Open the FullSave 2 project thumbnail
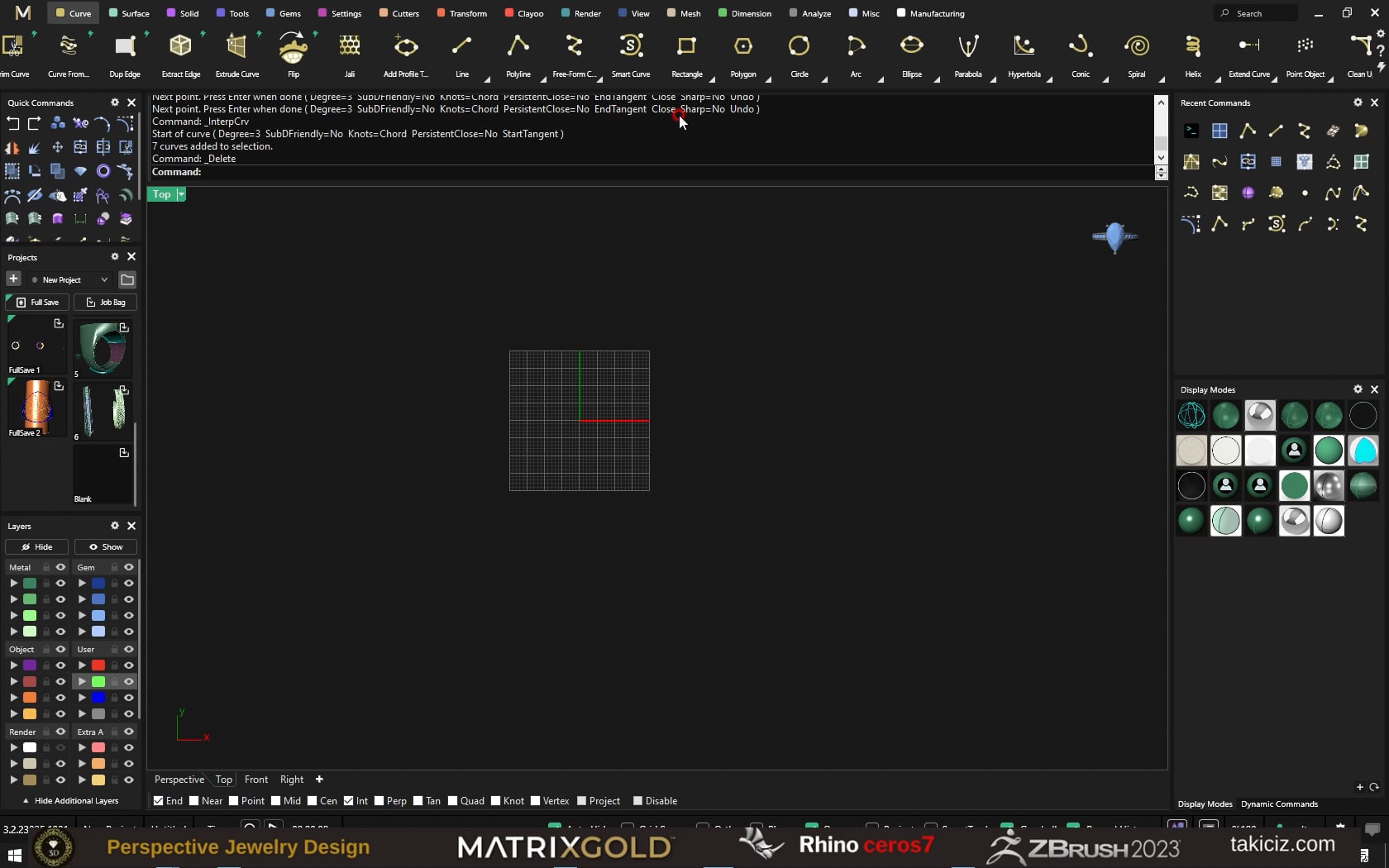The width and height of the screenshot is (1389, 868). (x=36, y=408)
